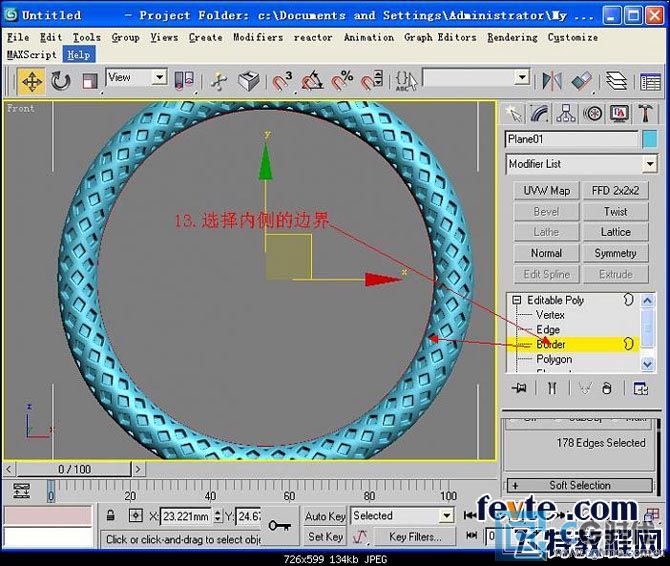Open the Utilities hammer tab
The image size is (670, 566).
tap(645, 114)
